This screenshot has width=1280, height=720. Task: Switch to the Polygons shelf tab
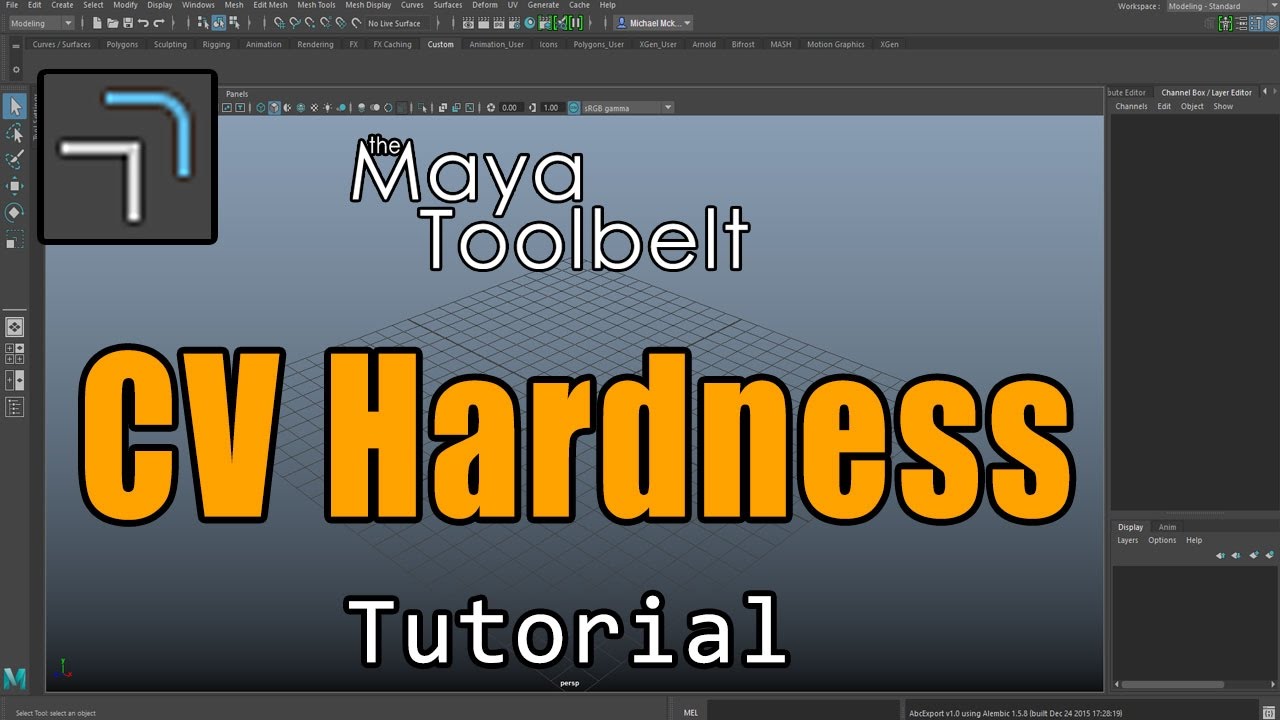(122, 44)
